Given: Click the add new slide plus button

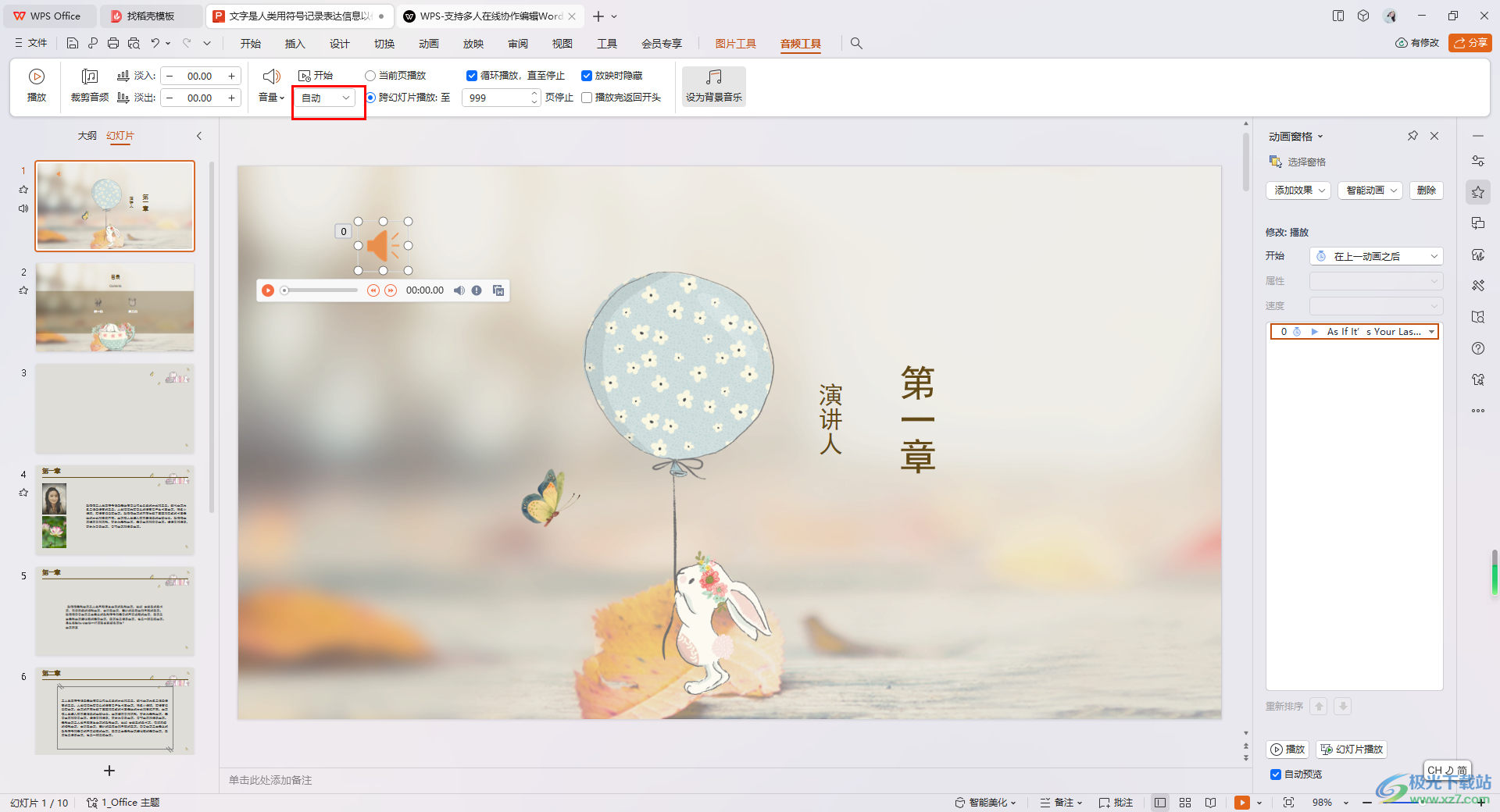Looking at the screenshot, I should pos(109,771).
